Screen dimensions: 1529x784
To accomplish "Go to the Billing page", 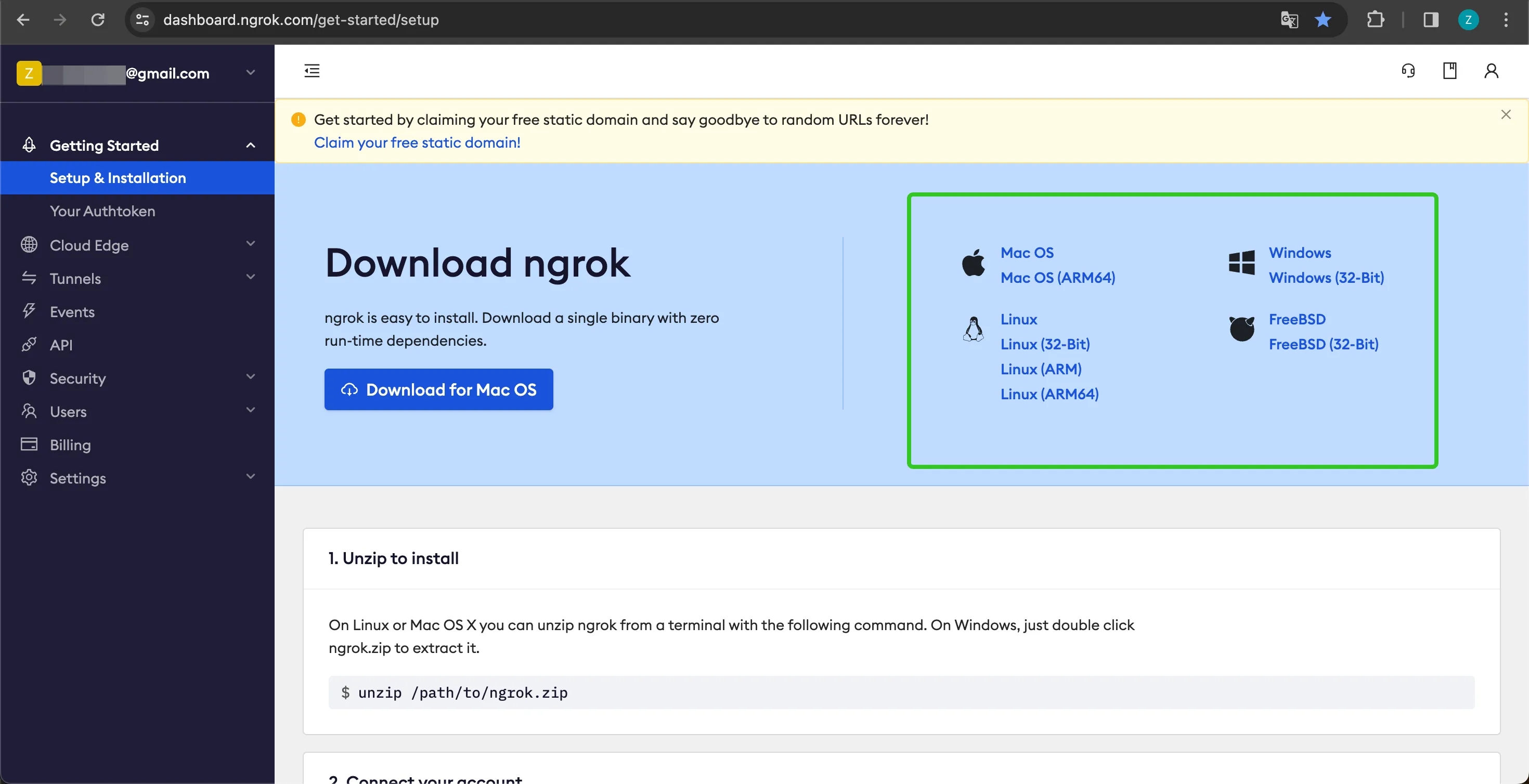I will pyautogui.click(x=70, y=445).
